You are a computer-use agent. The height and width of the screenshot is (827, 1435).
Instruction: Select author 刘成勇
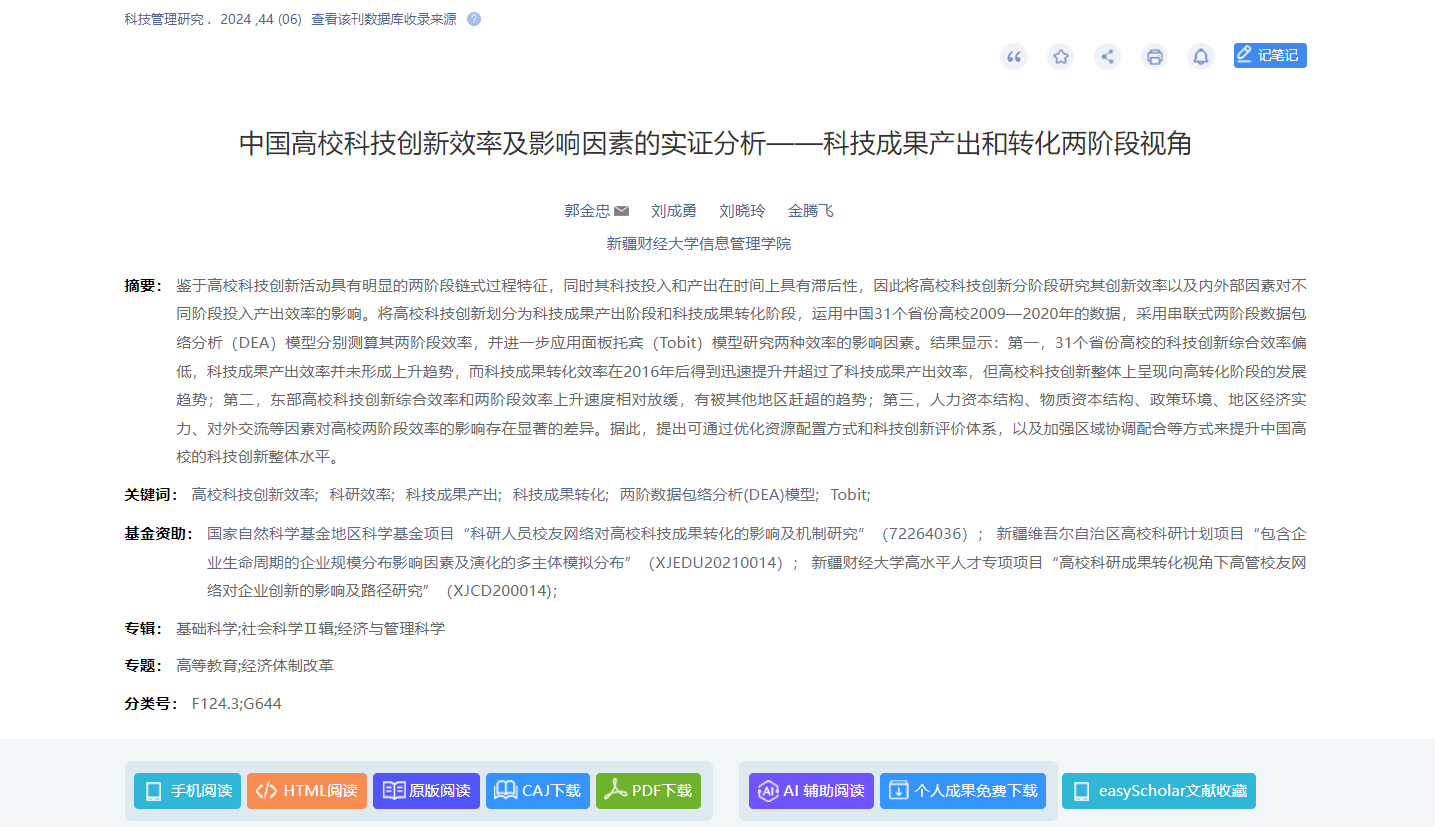(673, 210)
